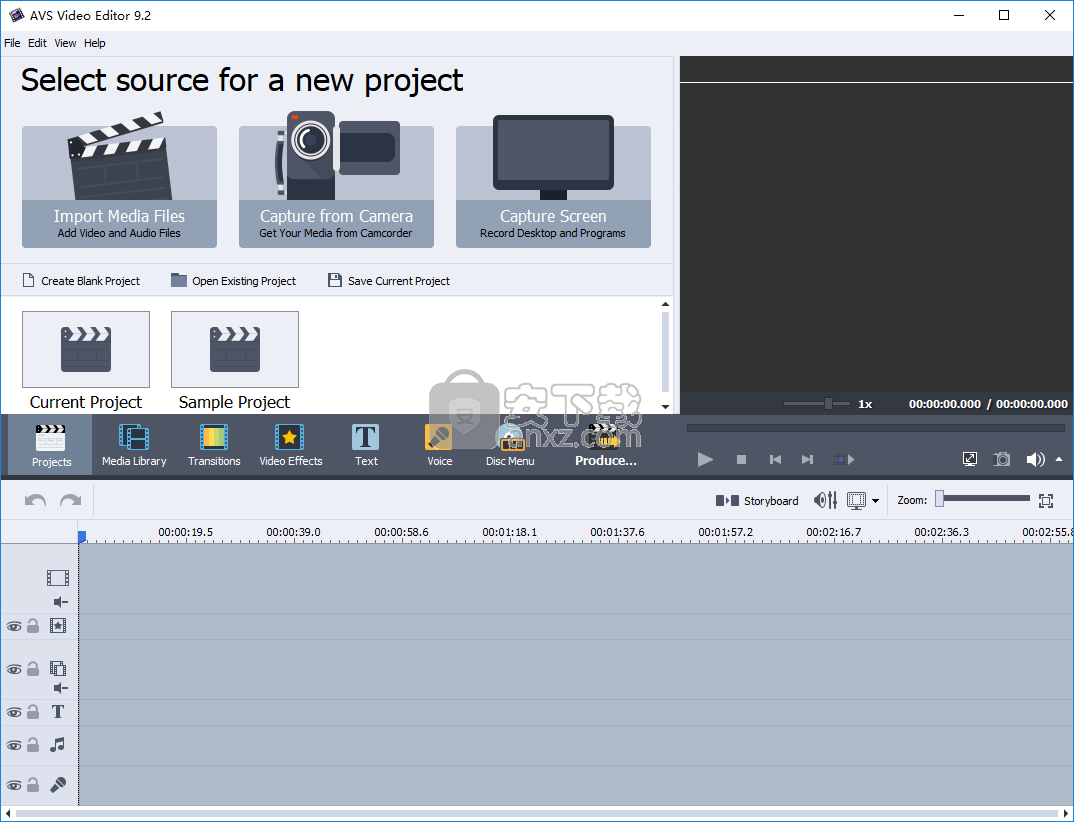
Task: Open the Text tab
Action: click(366, 445)
